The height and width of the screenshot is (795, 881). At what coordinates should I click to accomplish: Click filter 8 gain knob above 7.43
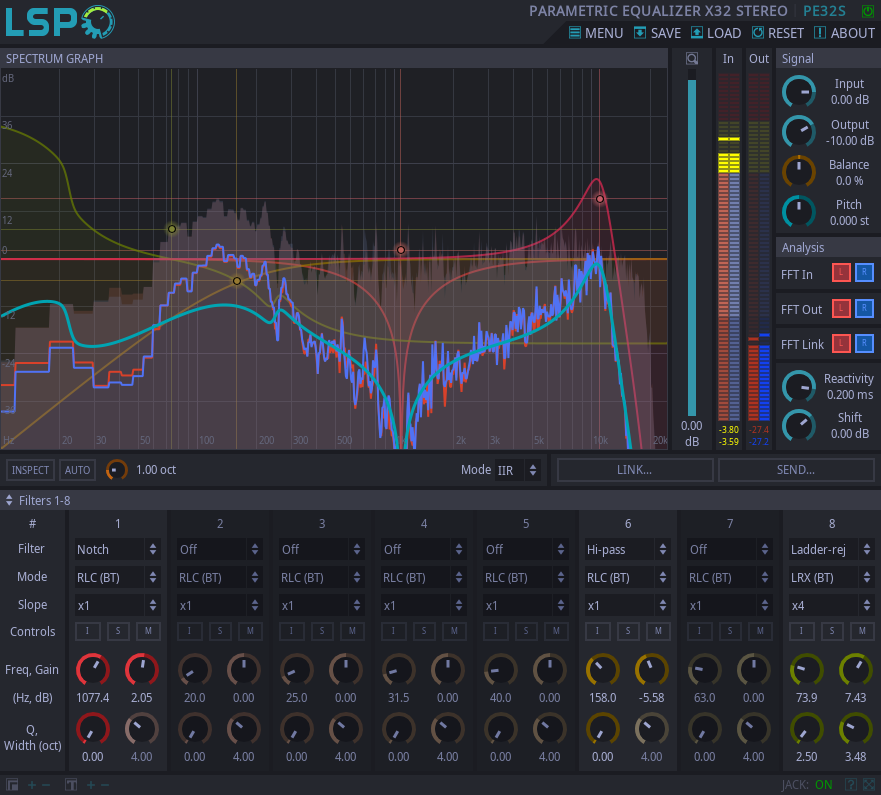coord(856,670)
